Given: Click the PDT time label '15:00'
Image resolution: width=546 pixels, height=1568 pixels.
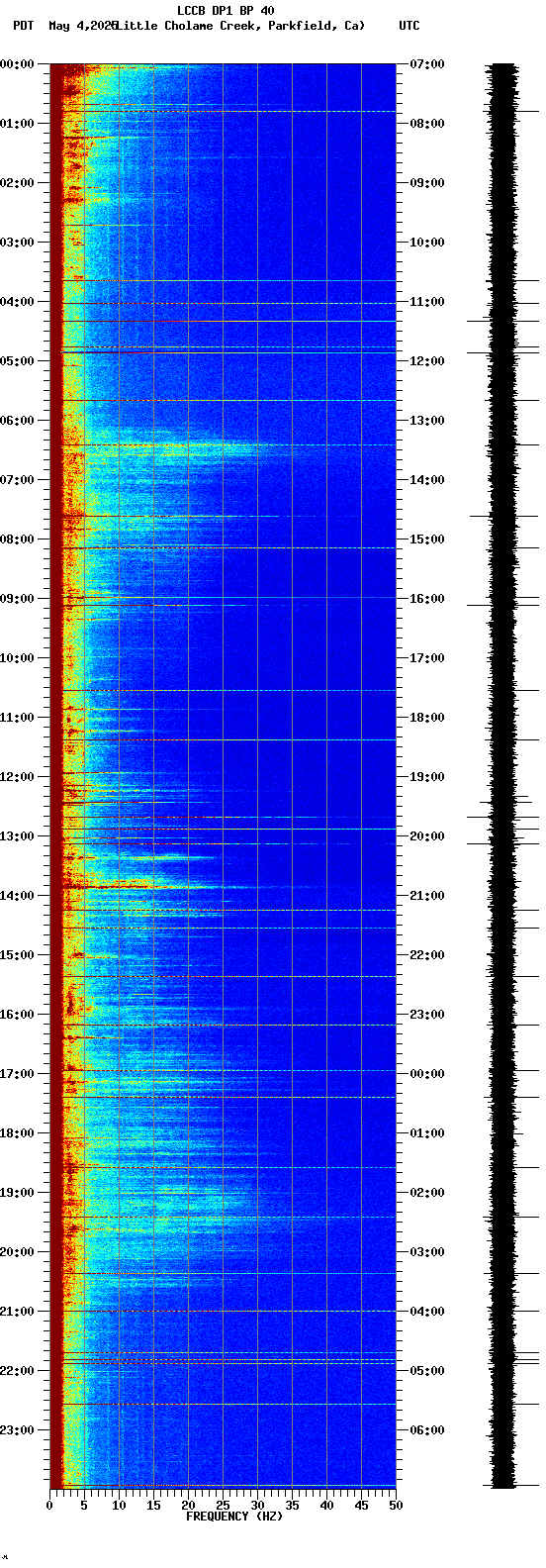Looking at the screenshot, I should click(x=17, y=955).
